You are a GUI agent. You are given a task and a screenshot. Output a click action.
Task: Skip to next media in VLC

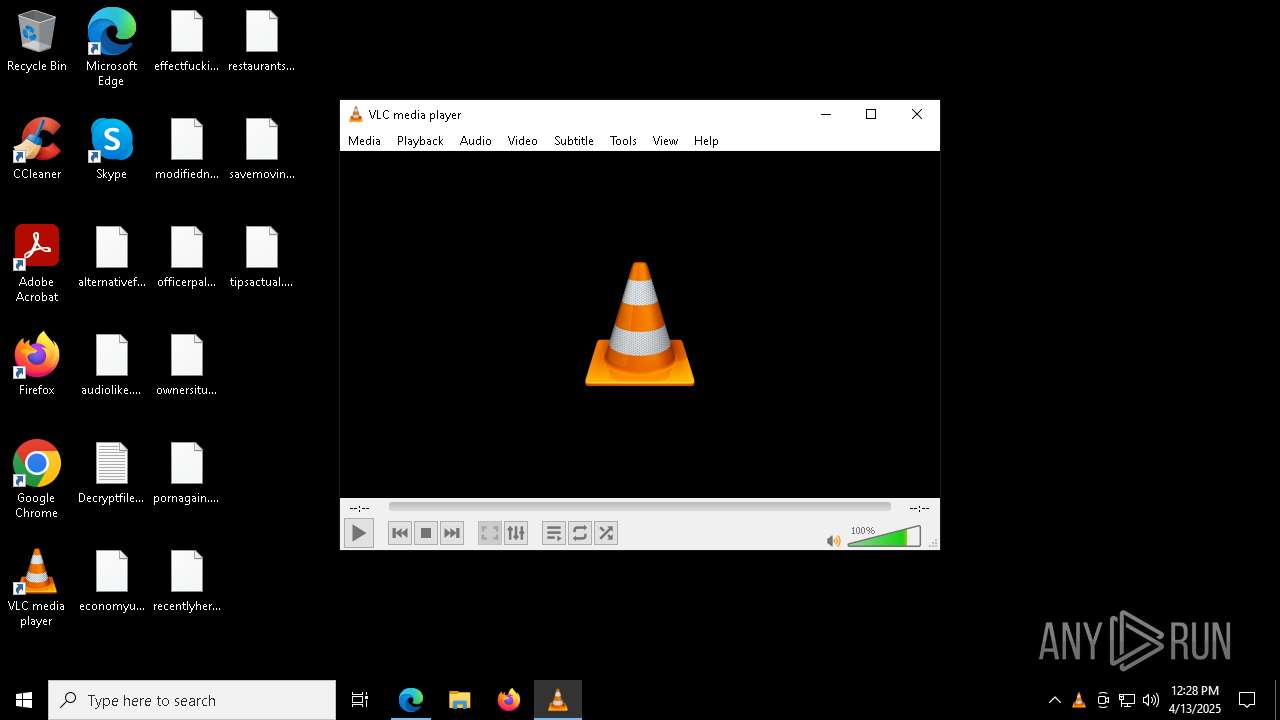point(452,533)
